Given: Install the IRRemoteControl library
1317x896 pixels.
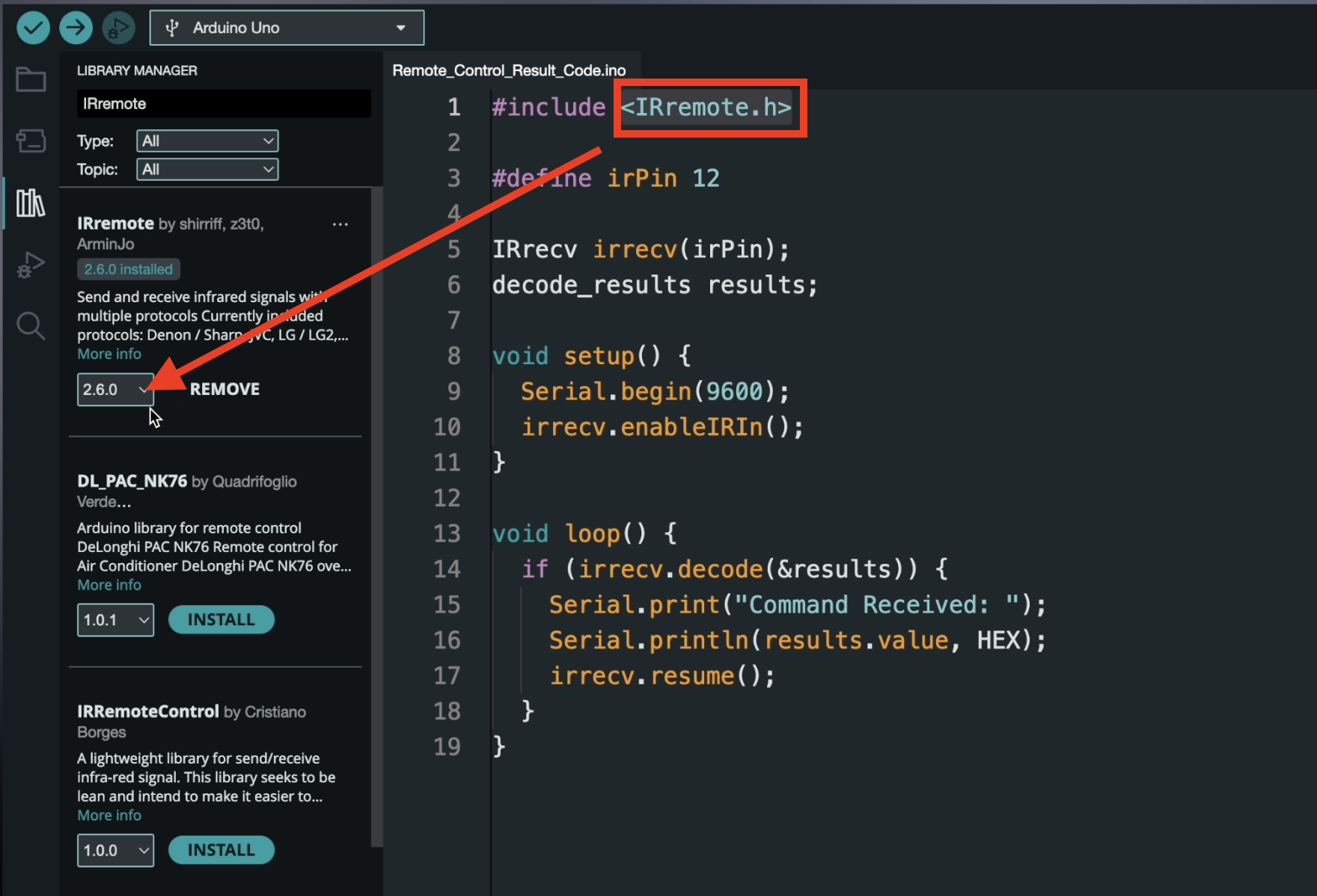Looking at the screenshot, I should pos(221,850).
